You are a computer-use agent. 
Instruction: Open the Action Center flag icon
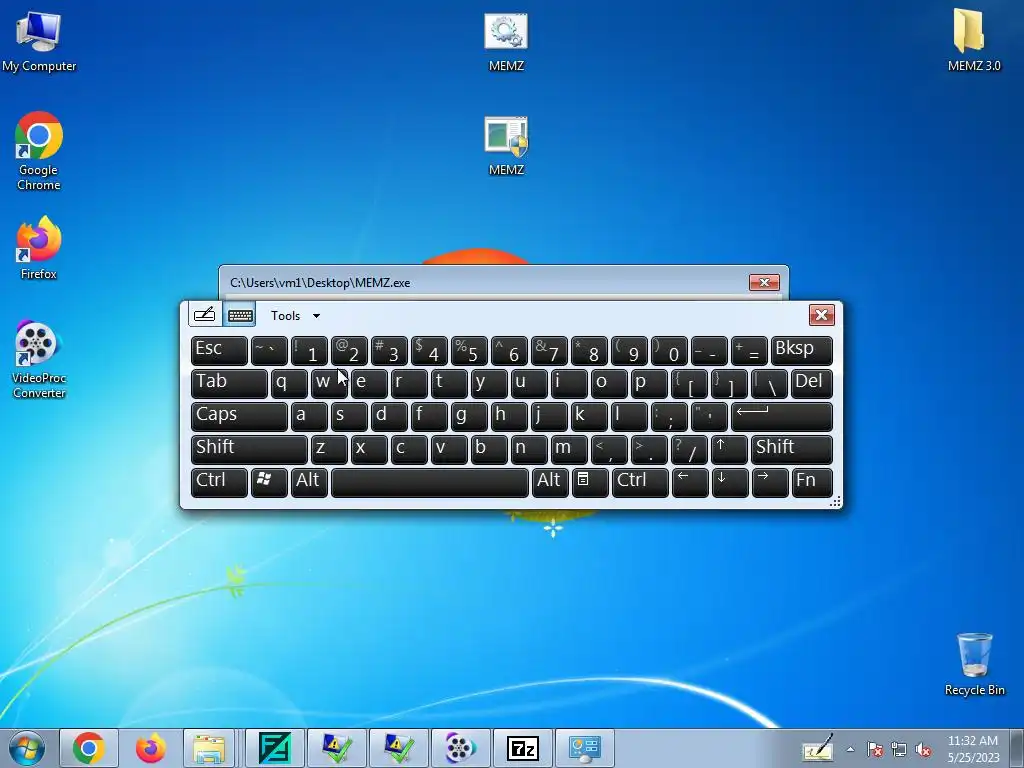(875, 749)
